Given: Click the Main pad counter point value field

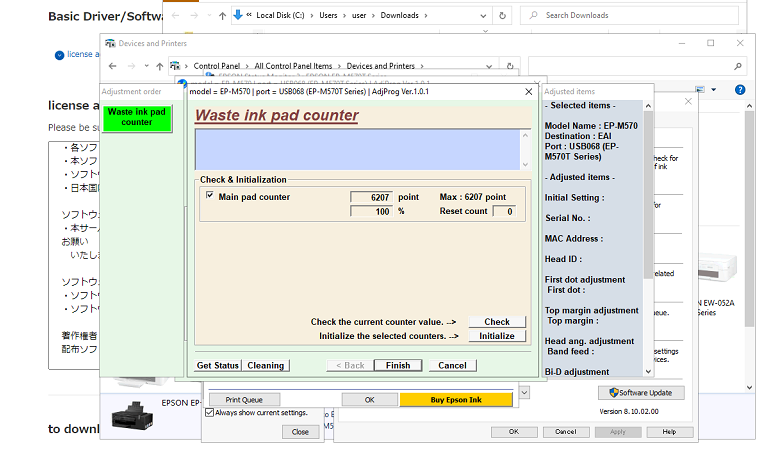Looking at the screenshot, I should [x=371, y=197].
